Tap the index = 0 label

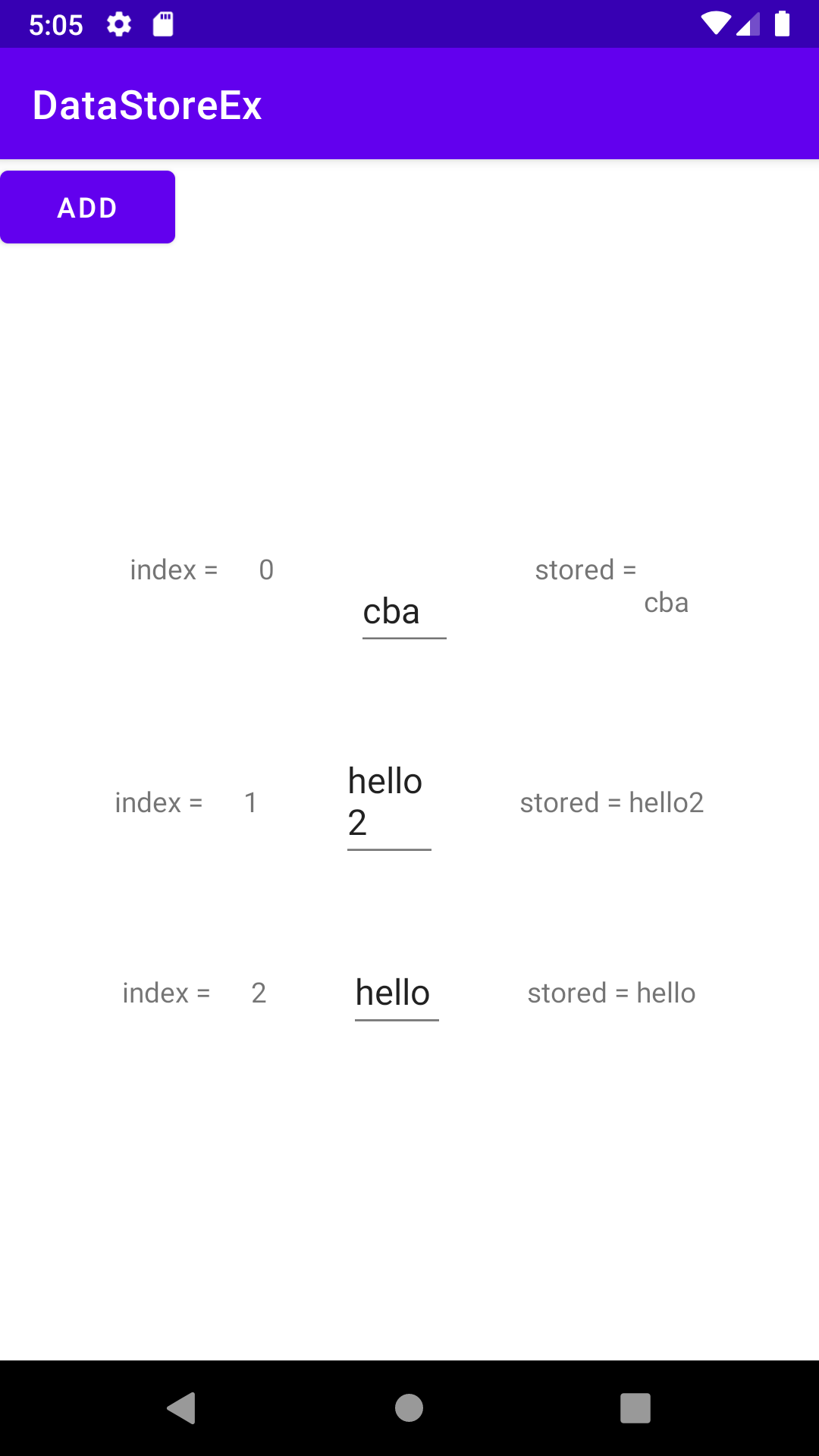201,570
